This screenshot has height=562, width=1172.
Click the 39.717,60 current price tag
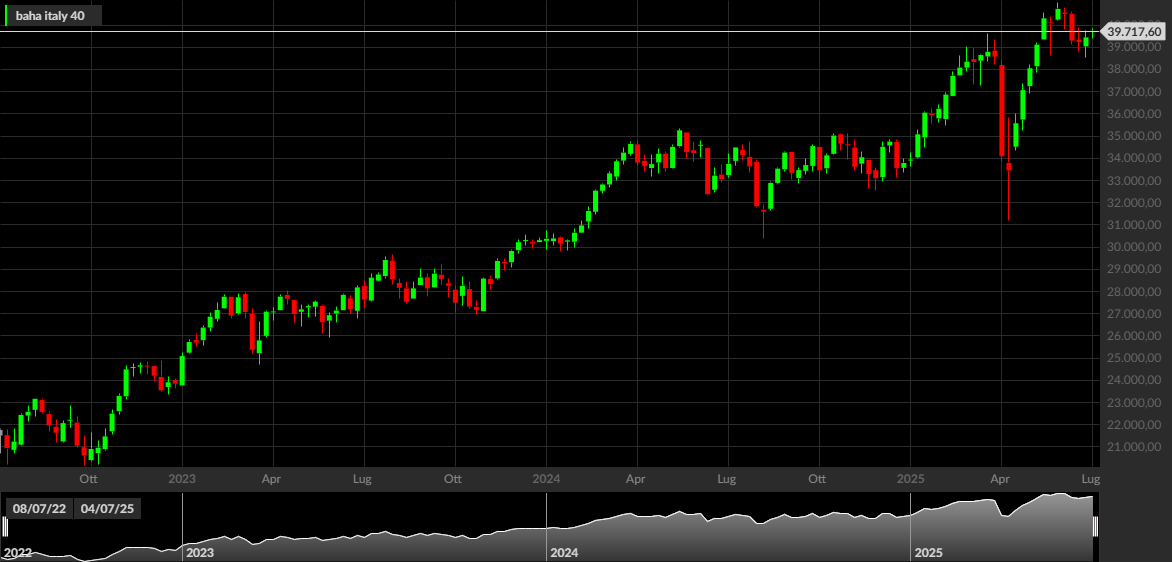[x=1134, y=31]
